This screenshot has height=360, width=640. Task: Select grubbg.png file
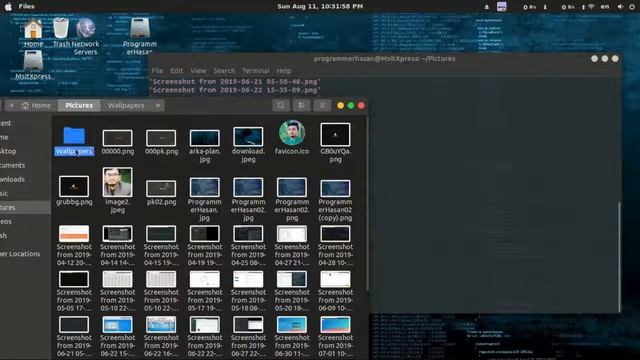coord(74,186)
